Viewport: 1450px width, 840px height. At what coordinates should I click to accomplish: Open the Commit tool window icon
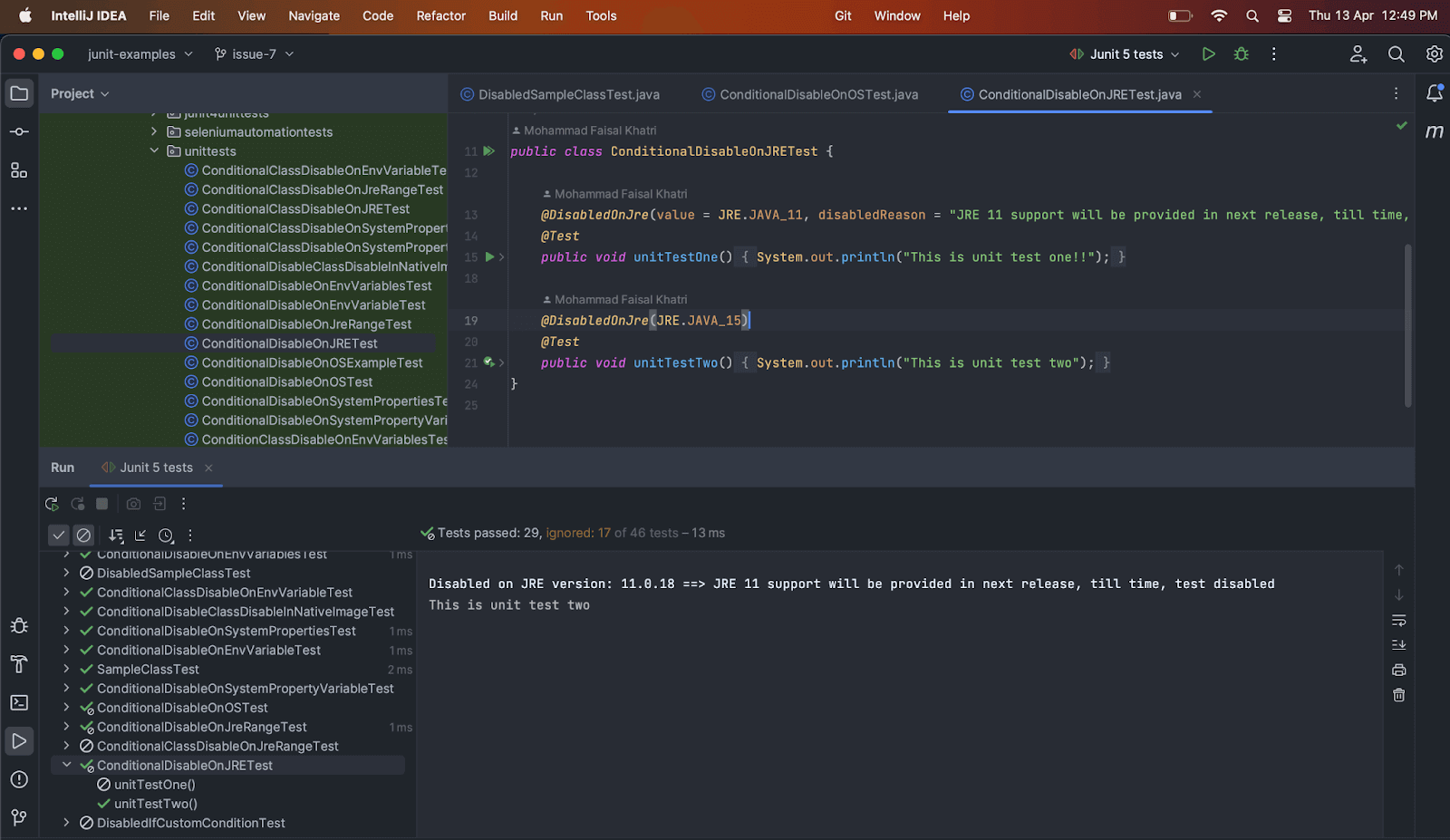[18, 131]
